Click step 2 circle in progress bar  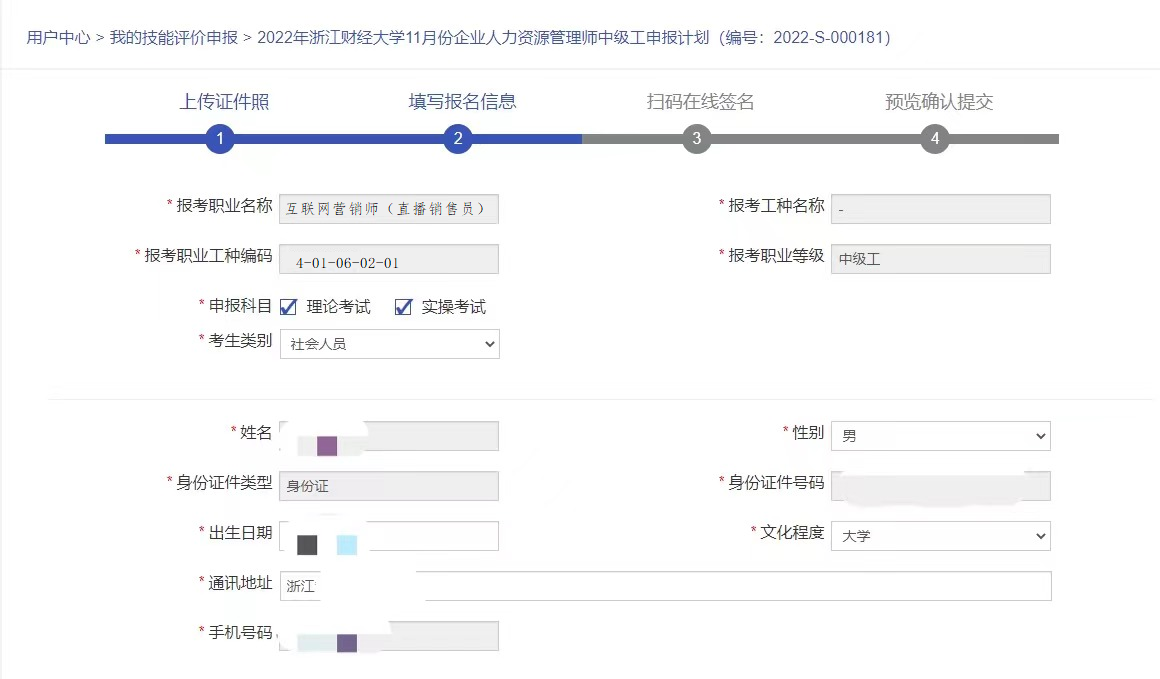click(x=458, y=139)
